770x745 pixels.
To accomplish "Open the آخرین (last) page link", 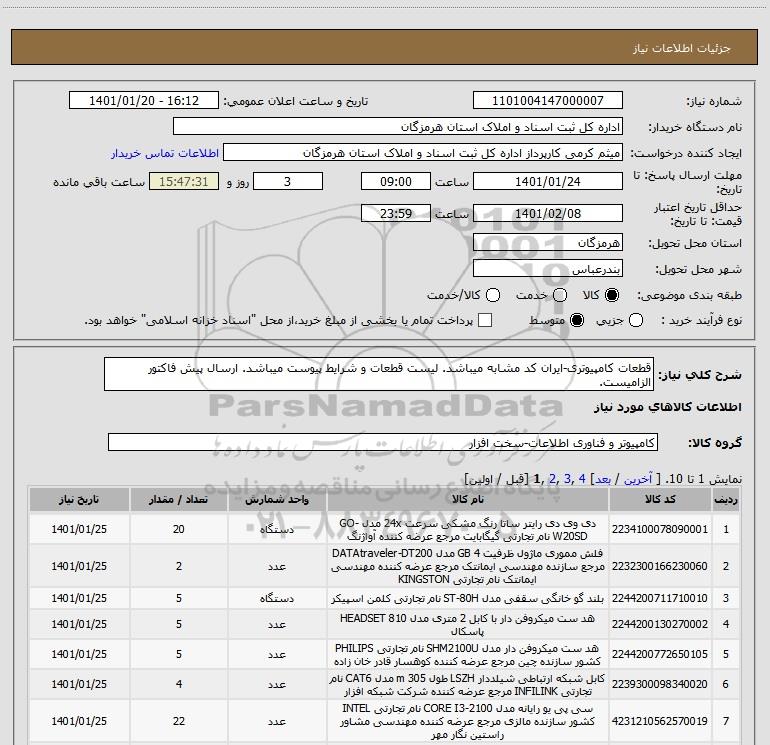I will click(x=638, y=479).
